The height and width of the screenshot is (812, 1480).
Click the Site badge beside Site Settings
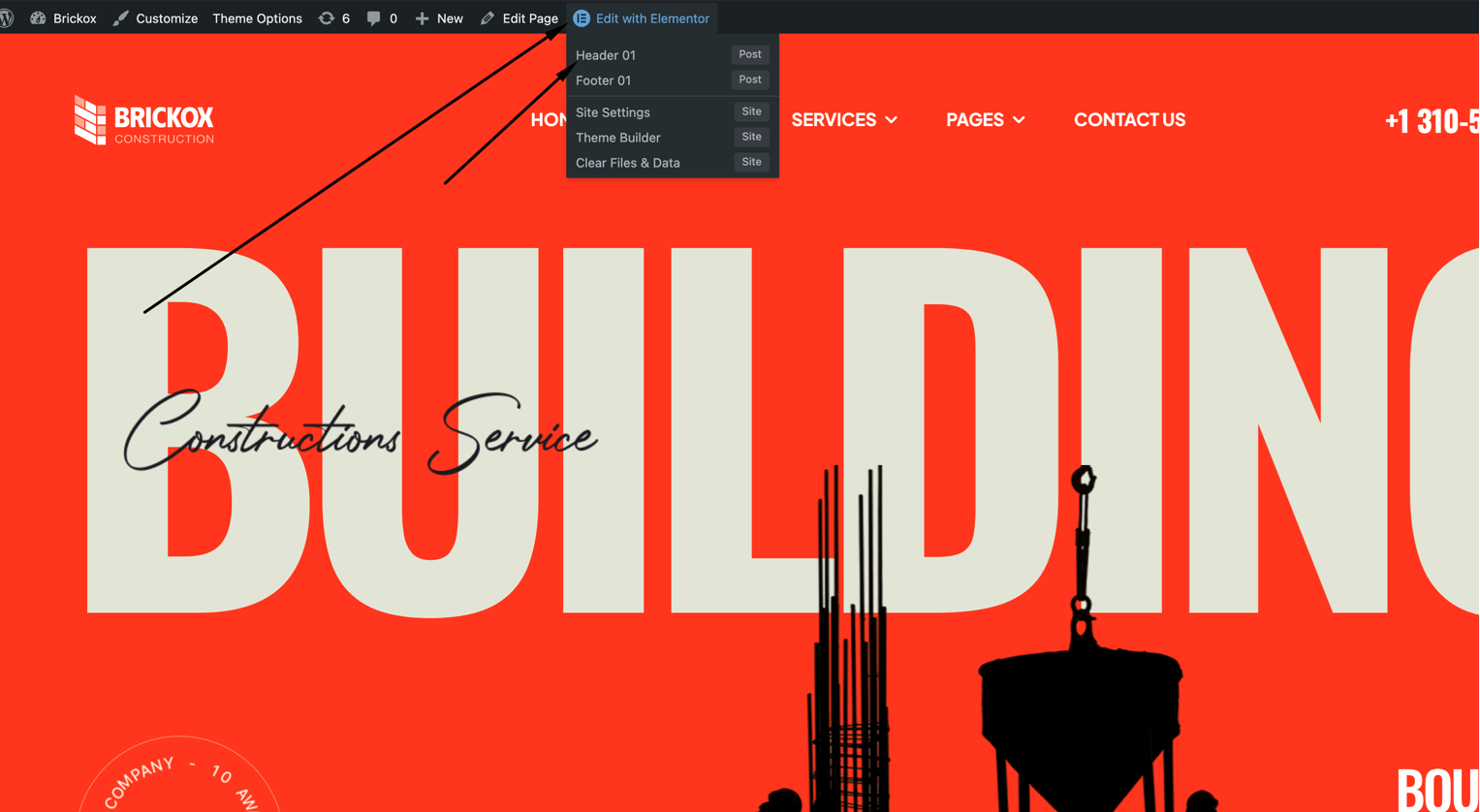[x=751, y=111]
